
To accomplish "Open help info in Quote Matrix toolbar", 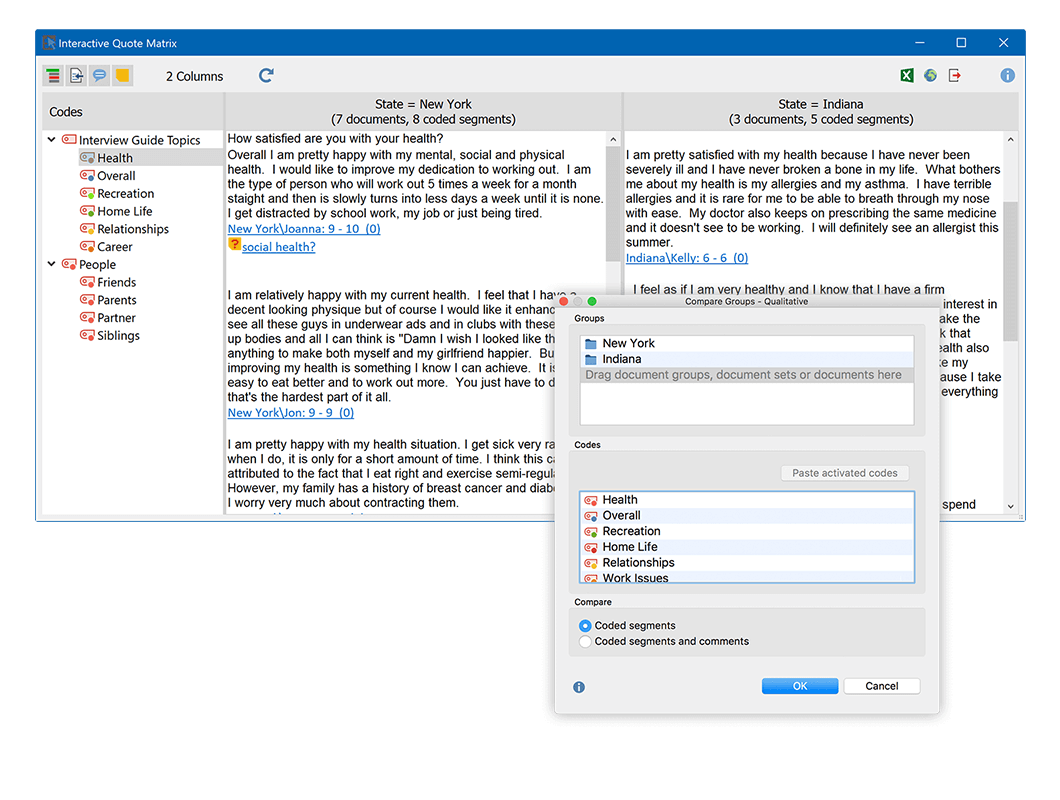I will pyautogui.click(x=1007, y=76).
